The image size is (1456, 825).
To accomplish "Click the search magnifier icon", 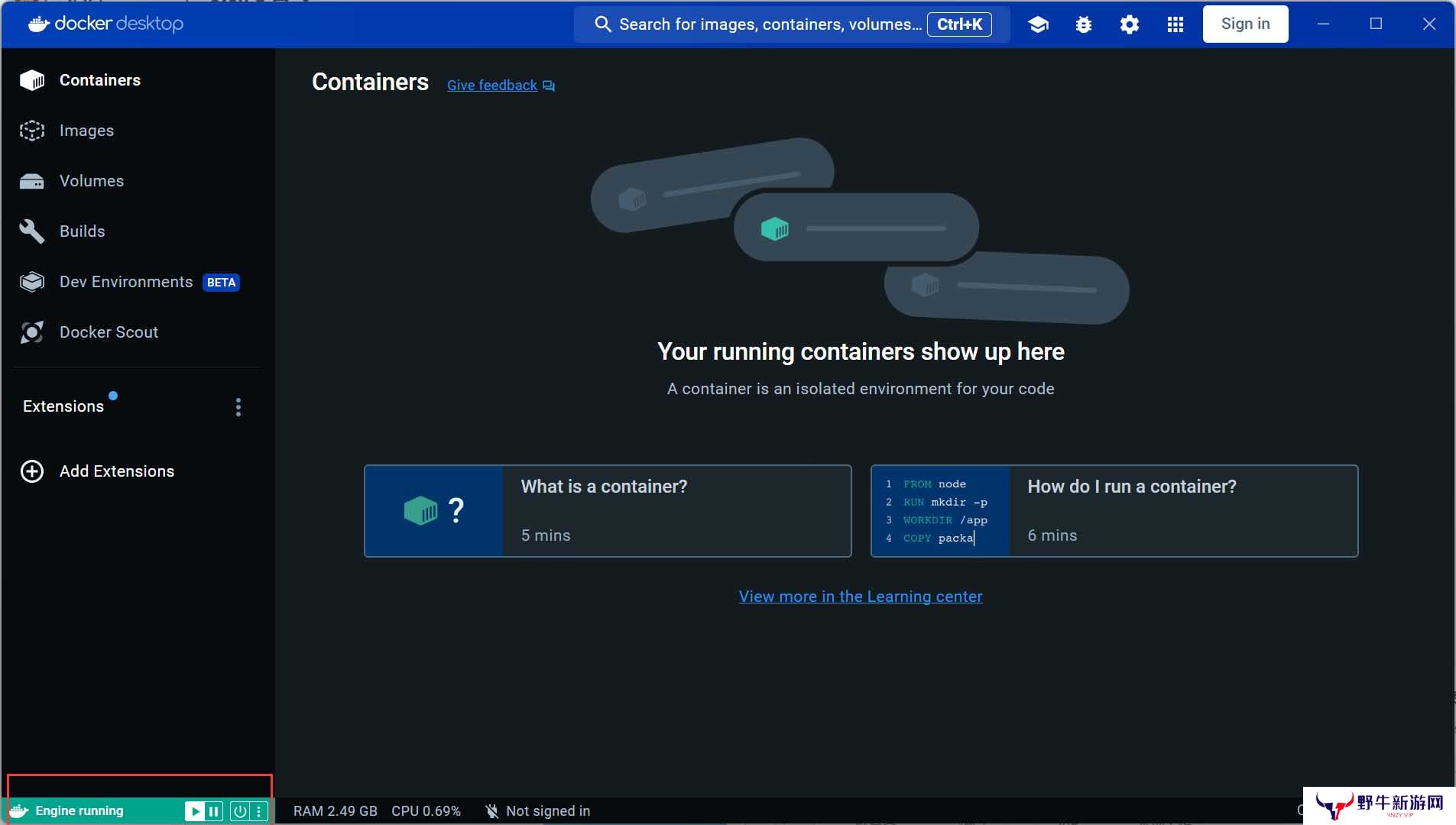I will pos(603,24).
